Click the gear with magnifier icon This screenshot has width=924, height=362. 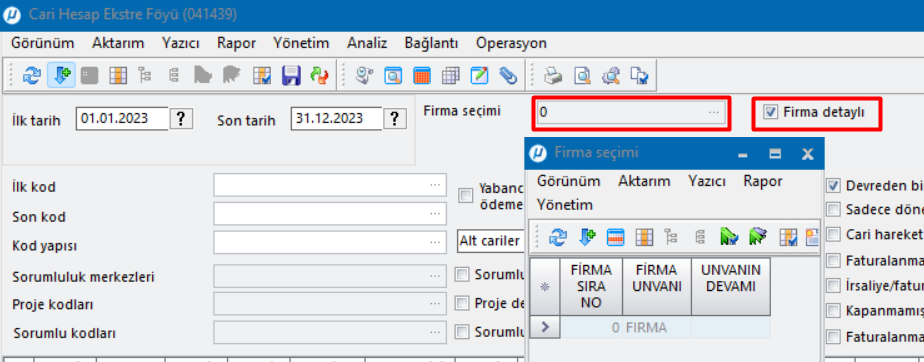point(610,75)
